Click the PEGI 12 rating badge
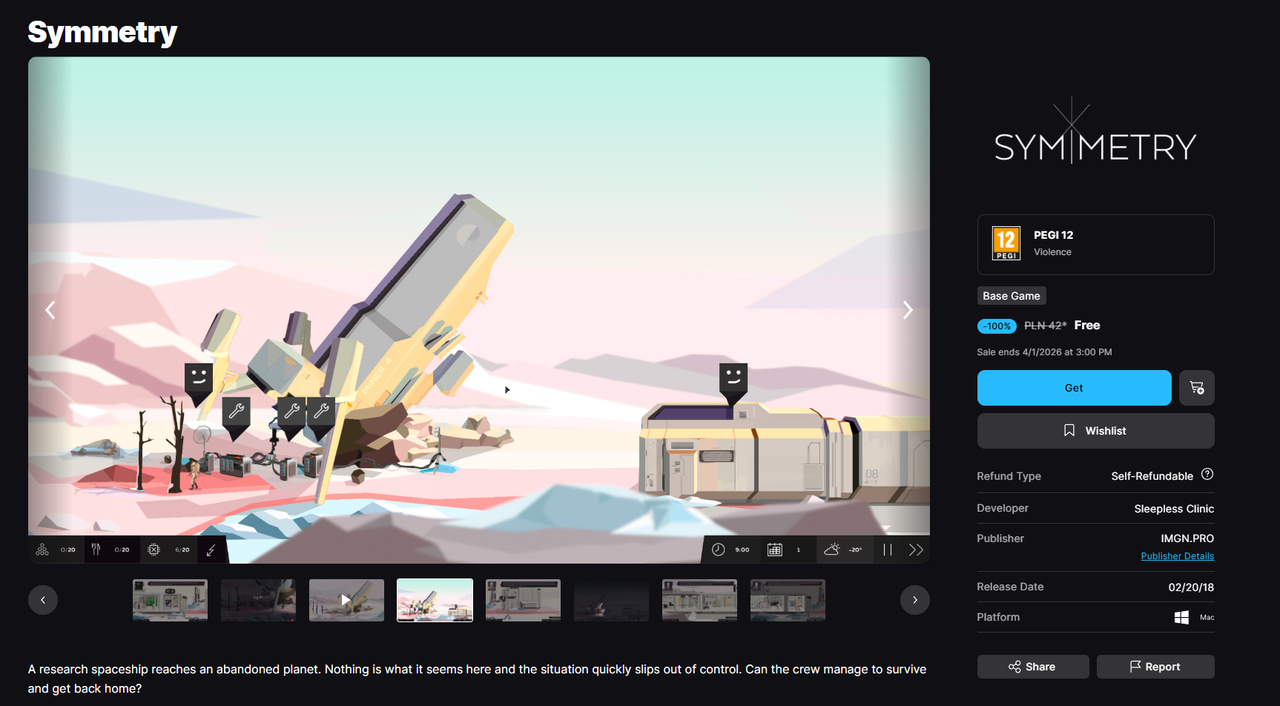 (1006, 243)
